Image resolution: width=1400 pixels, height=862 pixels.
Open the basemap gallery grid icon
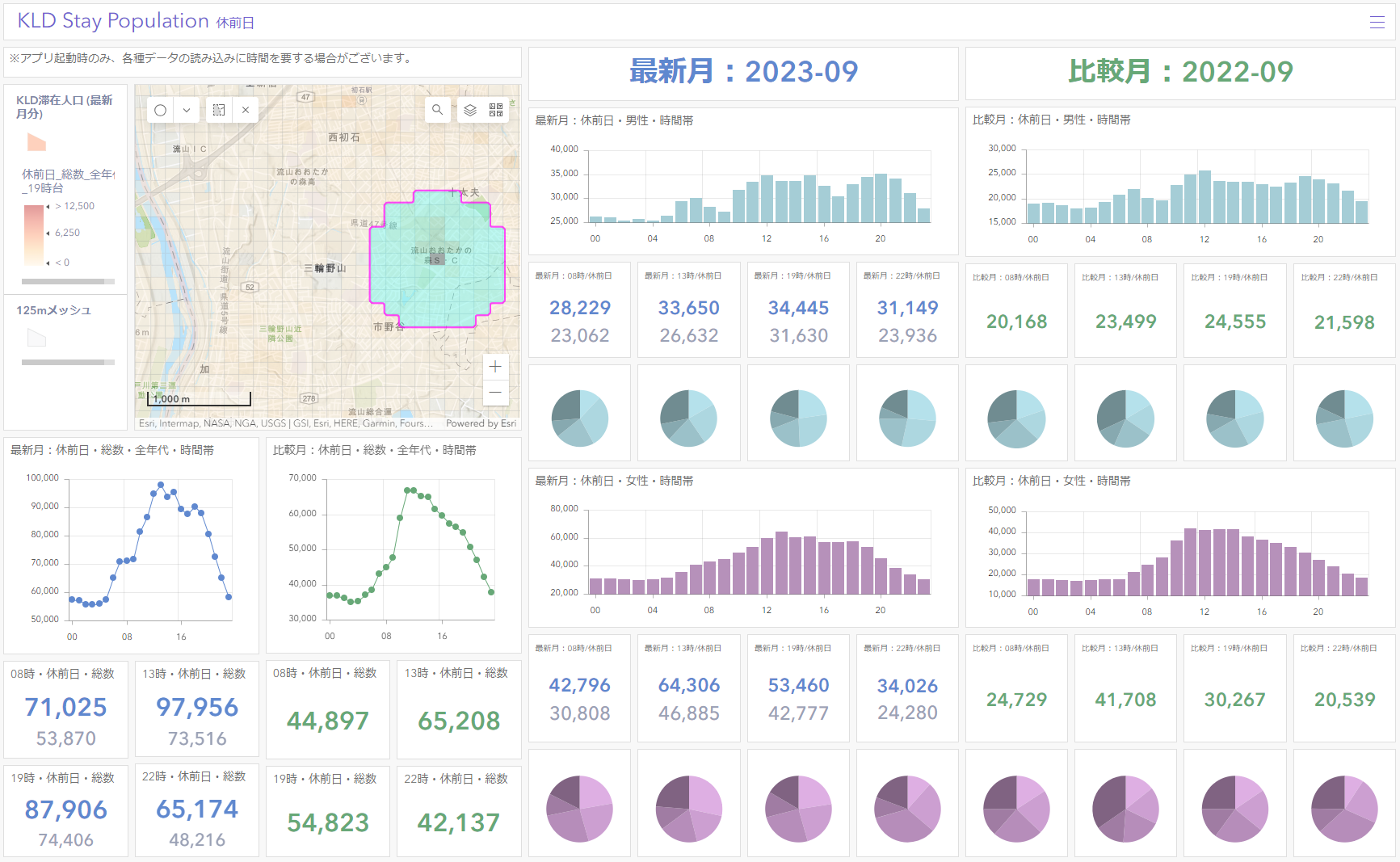[496, 110]
